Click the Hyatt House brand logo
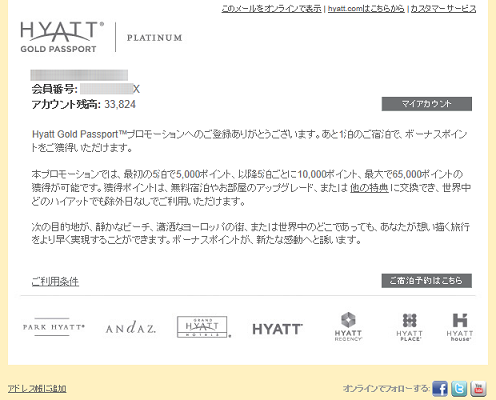The height and width of the screenshot is (400, 496). pos(460,327)
